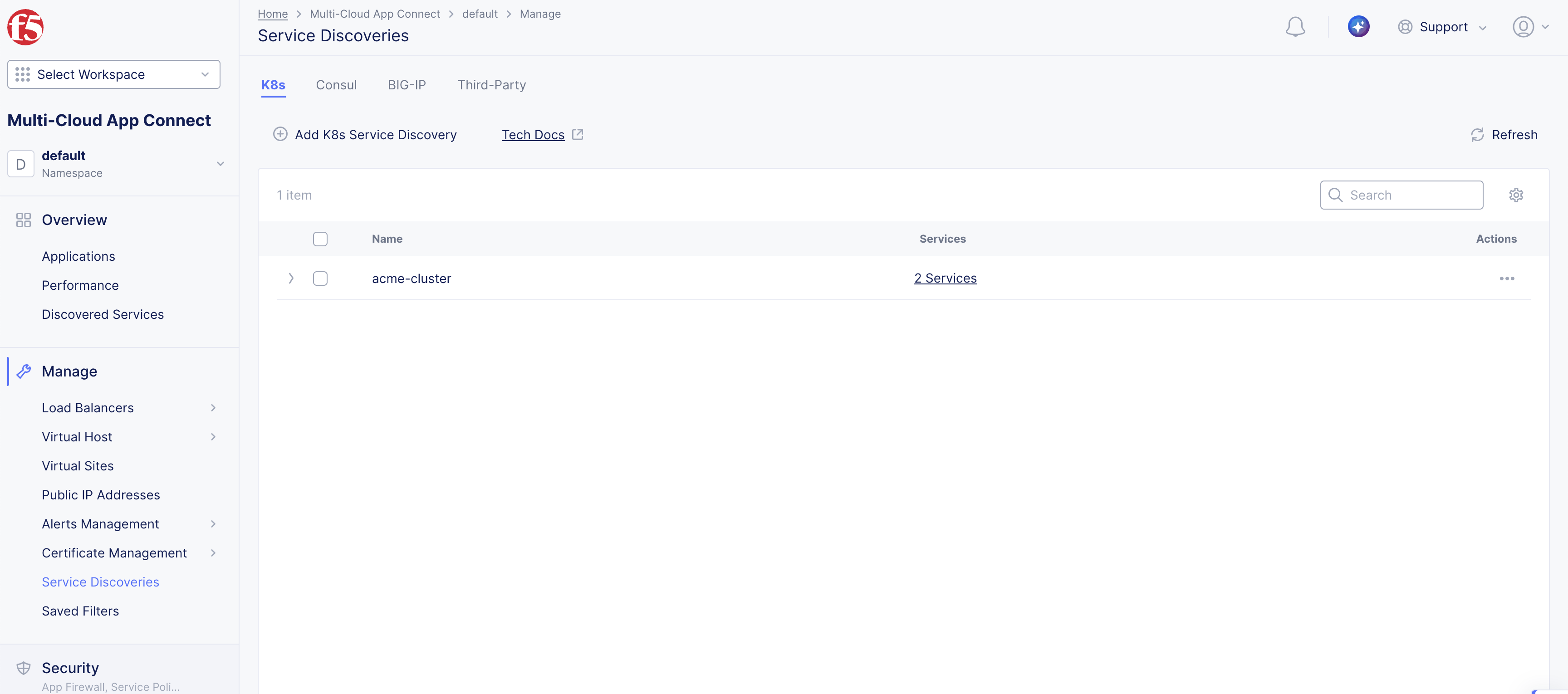Click Add K8s Service Discovery
1568x694 pixels.
[x=365, y=135]
